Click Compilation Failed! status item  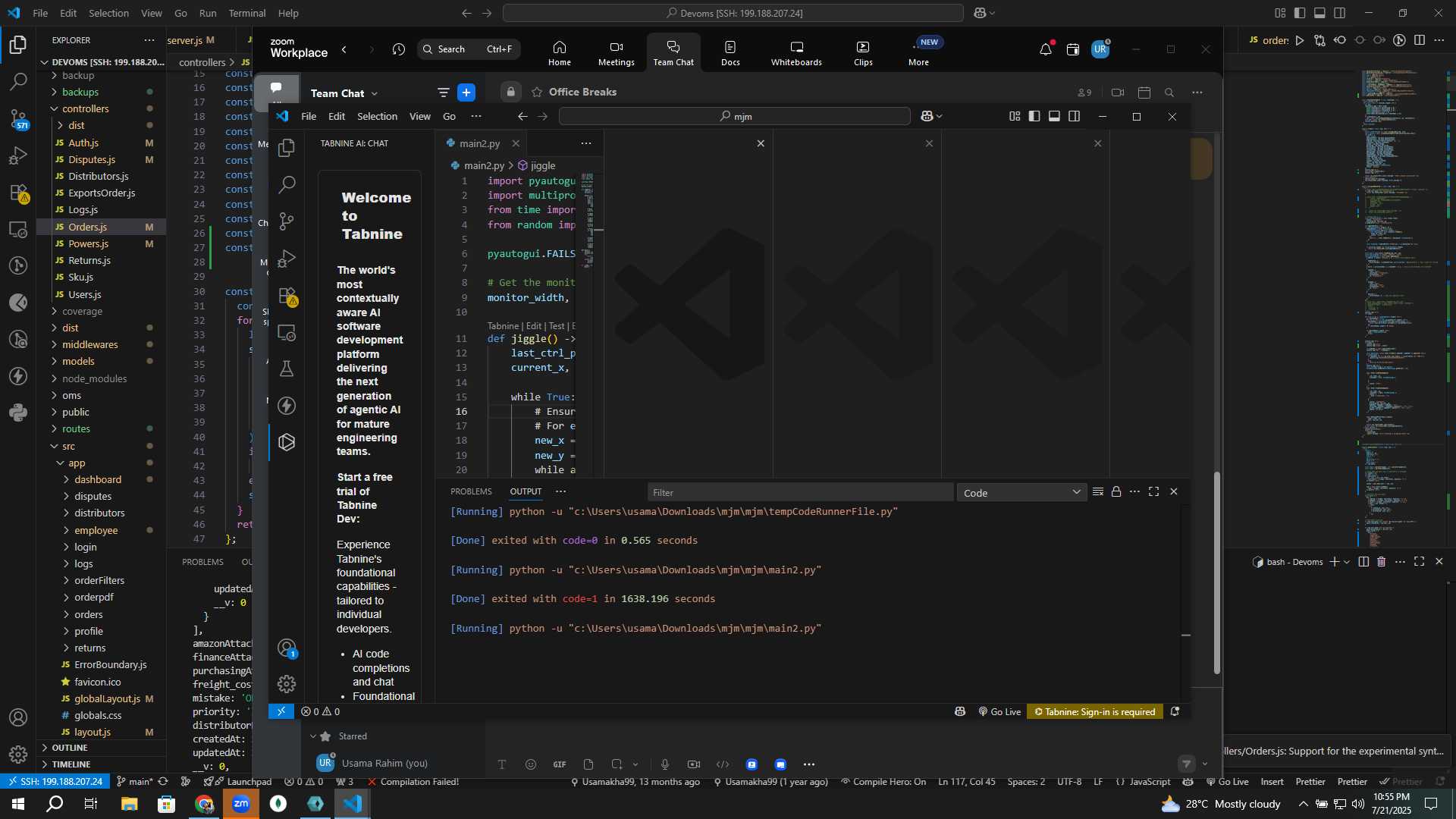coord(413,782)
